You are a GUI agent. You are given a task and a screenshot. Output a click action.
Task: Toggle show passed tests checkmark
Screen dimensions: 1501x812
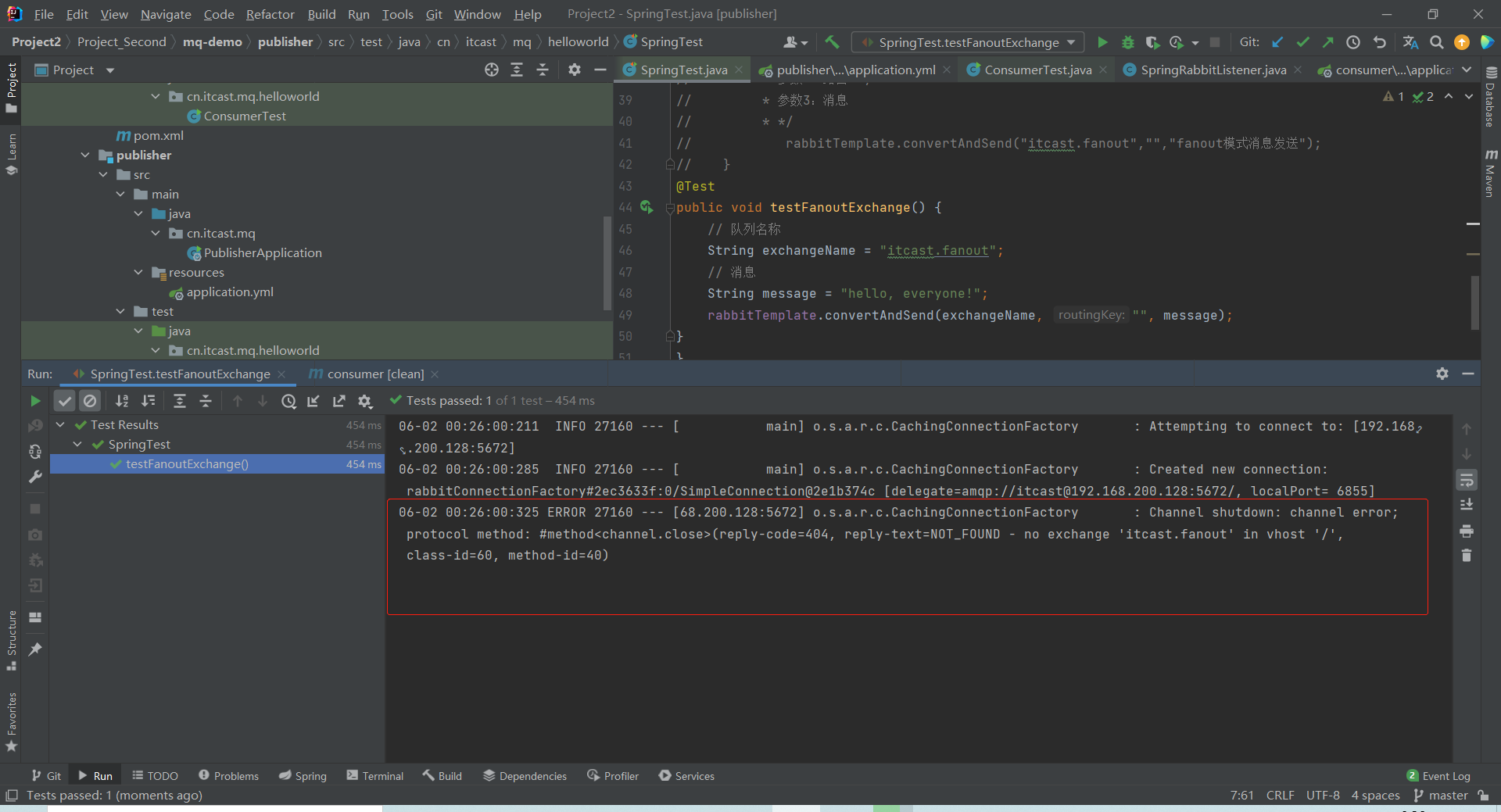pos(64,401)
